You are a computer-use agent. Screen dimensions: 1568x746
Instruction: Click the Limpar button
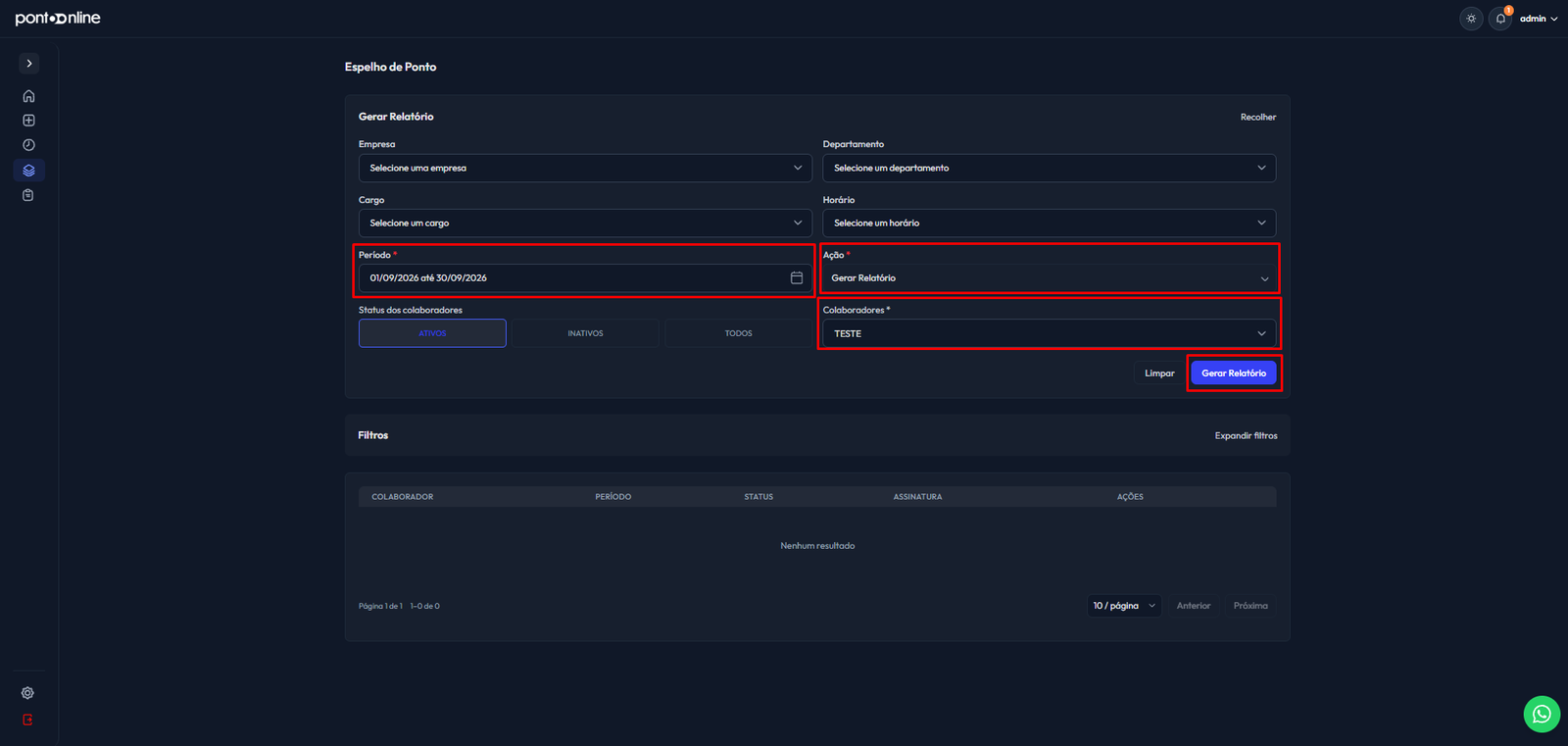pos(1159,373)
